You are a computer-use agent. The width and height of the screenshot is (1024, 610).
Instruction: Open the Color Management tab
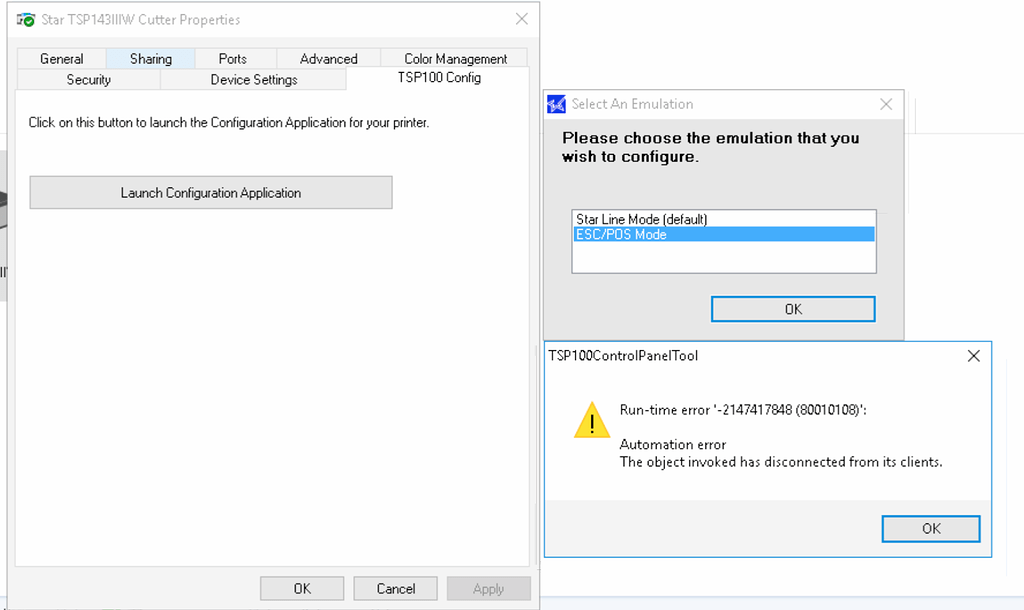(x=453, y=58)
